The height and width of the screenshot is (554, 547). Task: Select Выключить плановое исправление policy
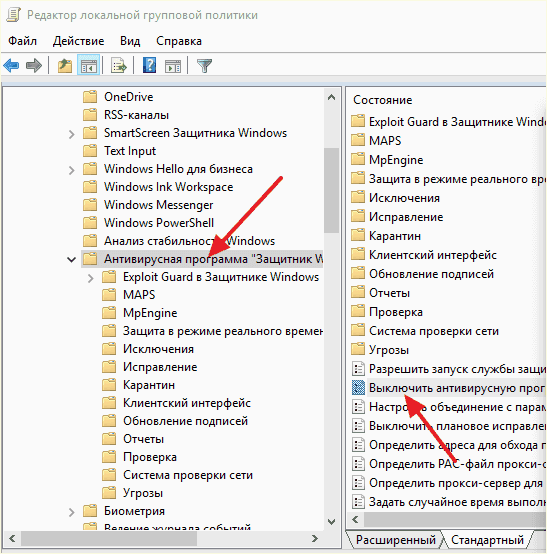[457, 426]
